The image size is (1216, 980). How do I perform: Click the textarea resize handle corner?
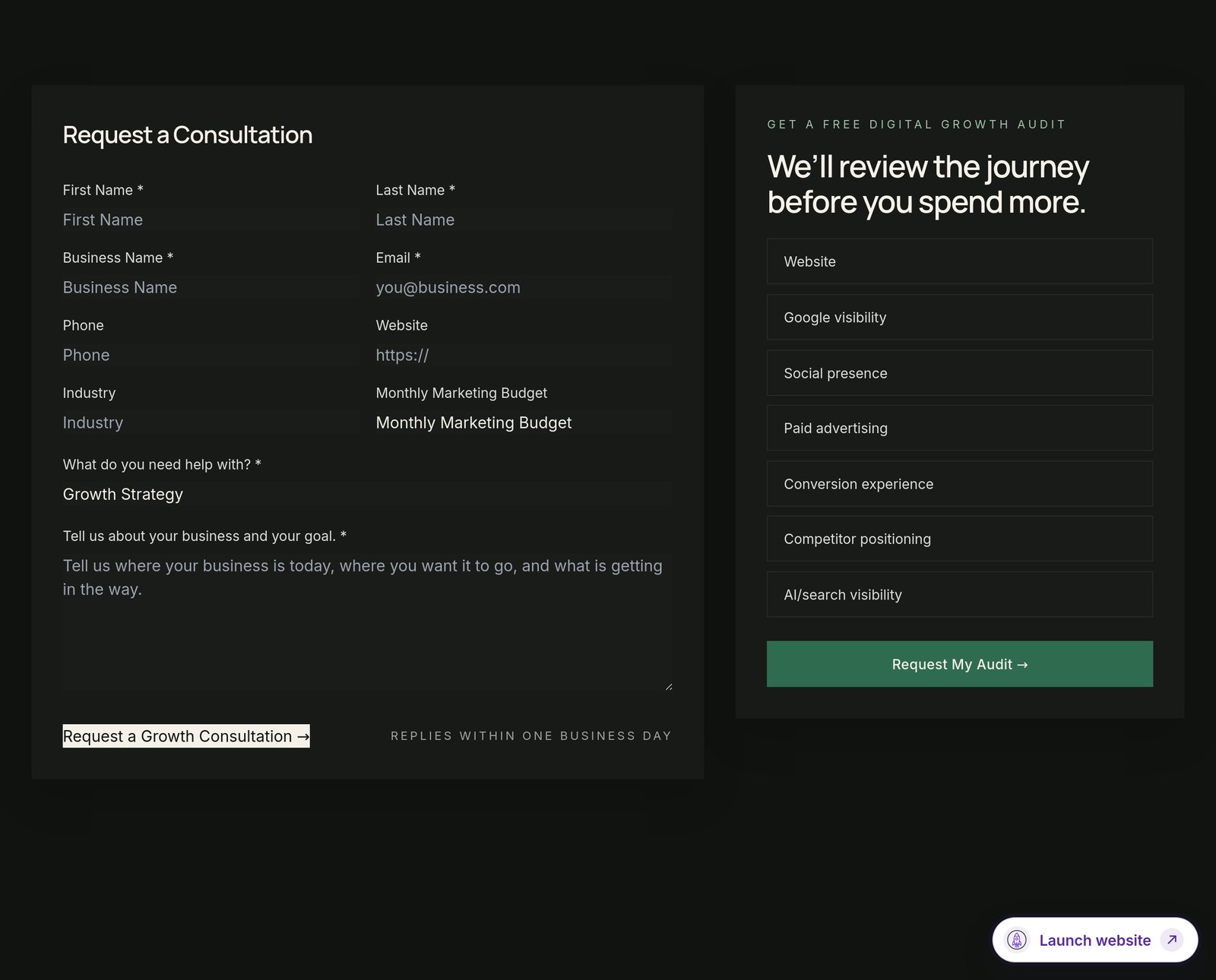coord(668,687)
